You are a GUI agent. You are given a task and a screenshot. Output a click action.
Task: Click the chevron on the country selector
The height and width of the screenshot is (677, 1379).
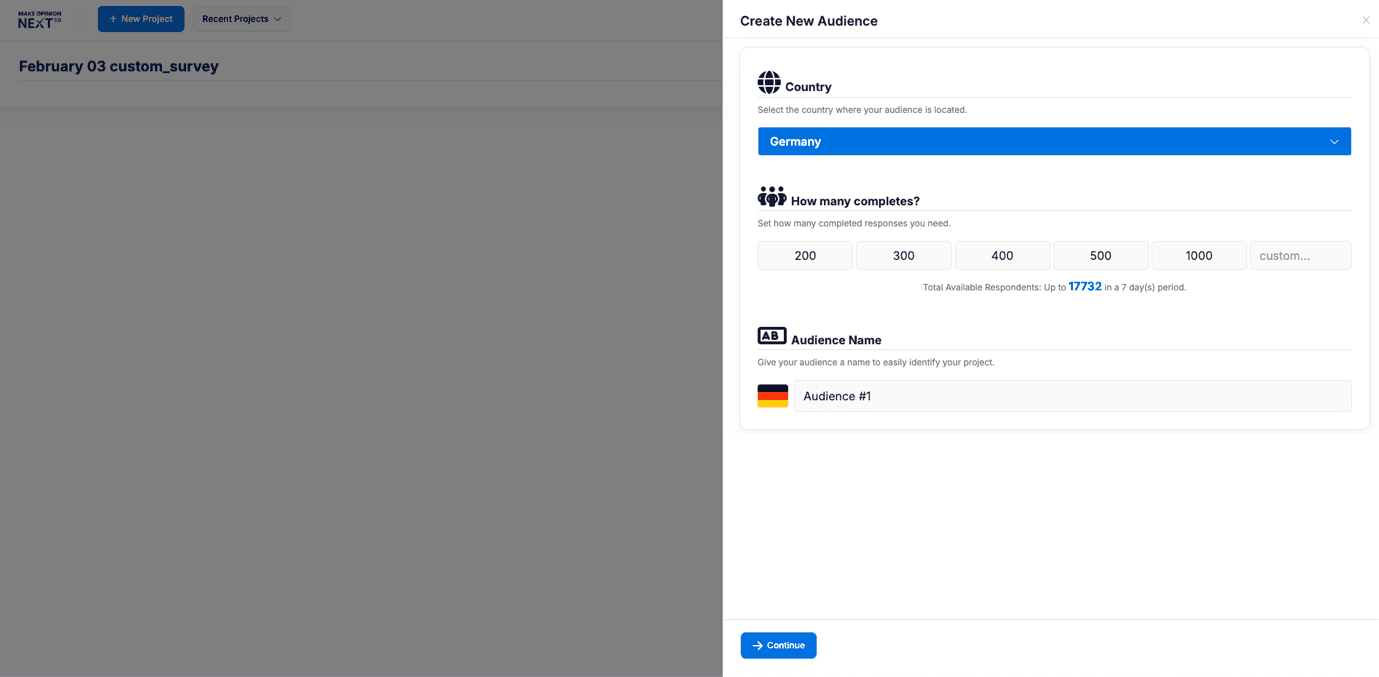point(1334,141)
